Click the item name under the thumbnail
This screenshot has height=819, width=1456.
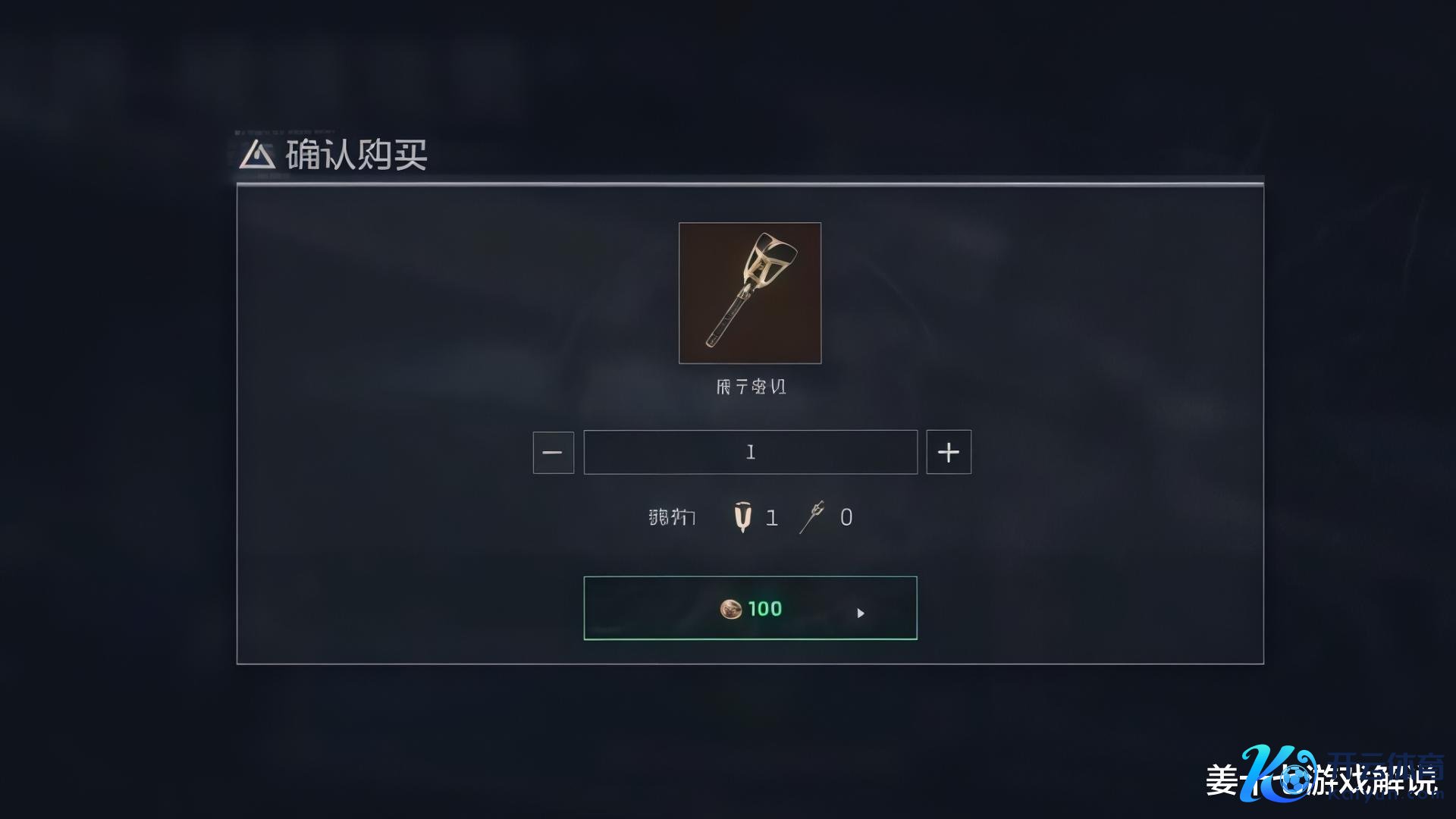(751, 387)
